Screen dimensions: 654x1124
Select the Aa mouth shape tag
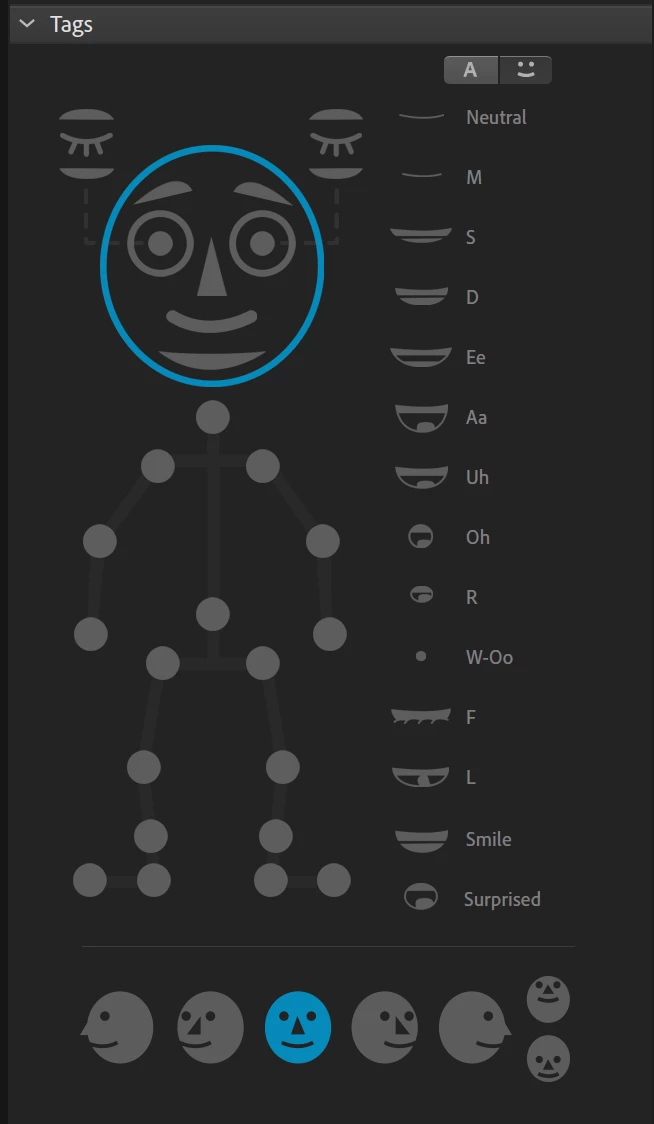(x=441, y=417)
